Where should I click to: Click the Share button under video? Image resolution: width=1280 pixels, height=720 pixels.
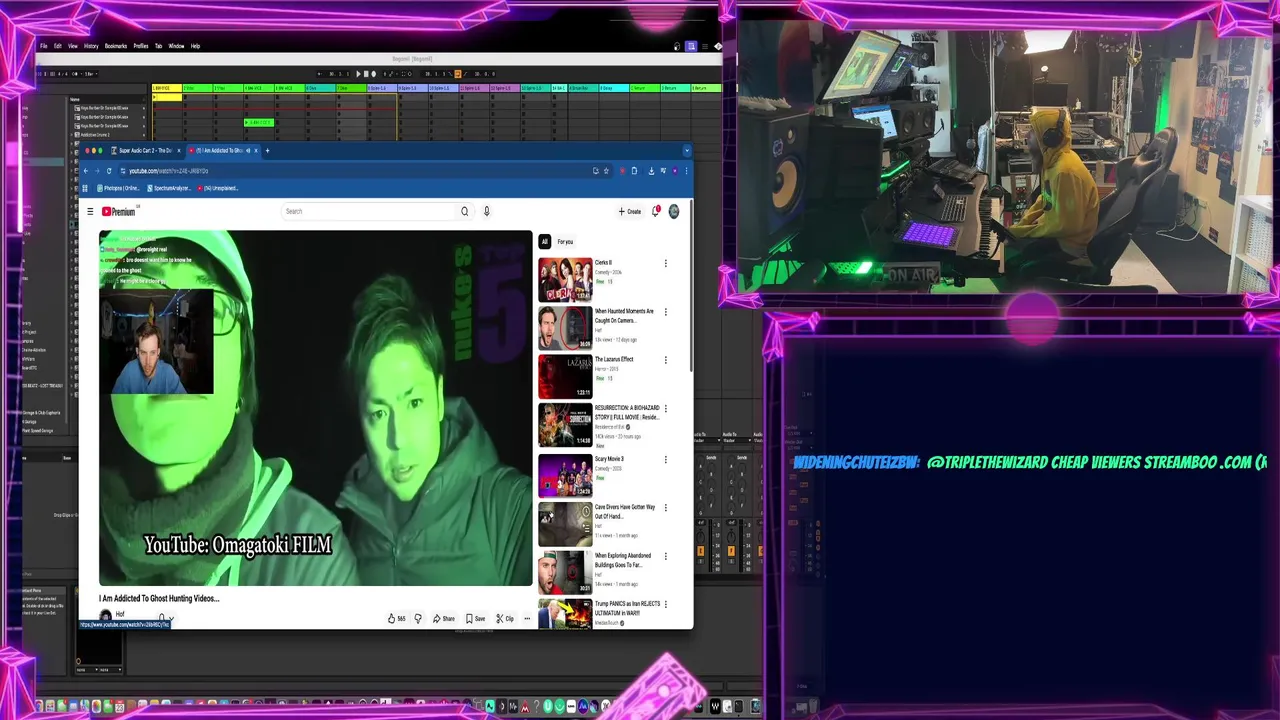[x=444, y=618]
